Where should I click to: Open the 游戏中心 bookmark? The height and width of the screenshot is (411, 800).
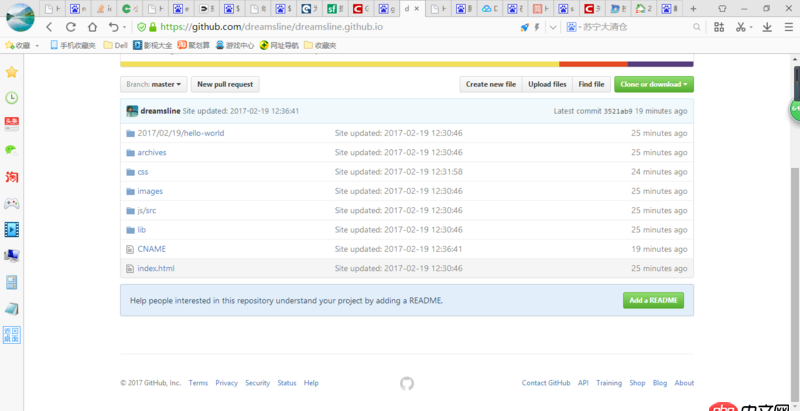pyautogui.click(x=235, y=46)
